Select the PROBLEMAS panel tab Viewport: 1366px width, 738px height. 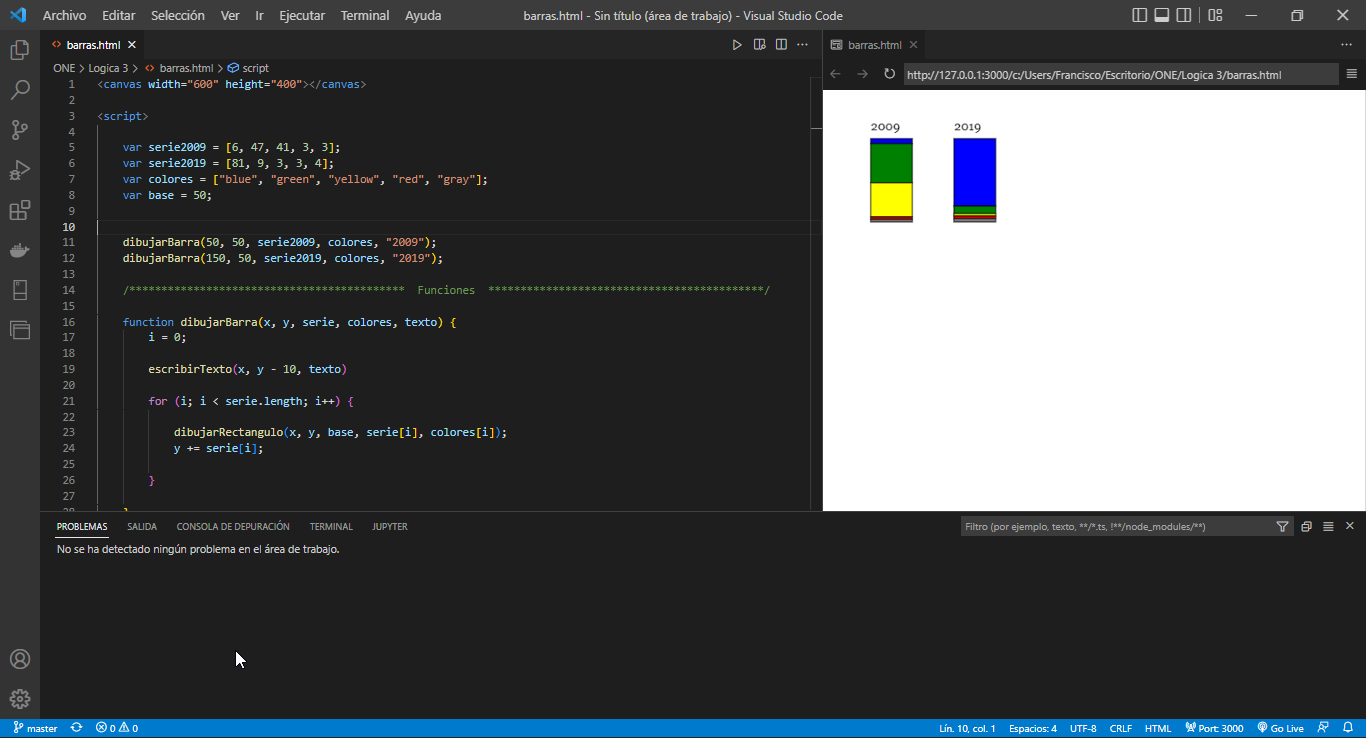(82, 526)
